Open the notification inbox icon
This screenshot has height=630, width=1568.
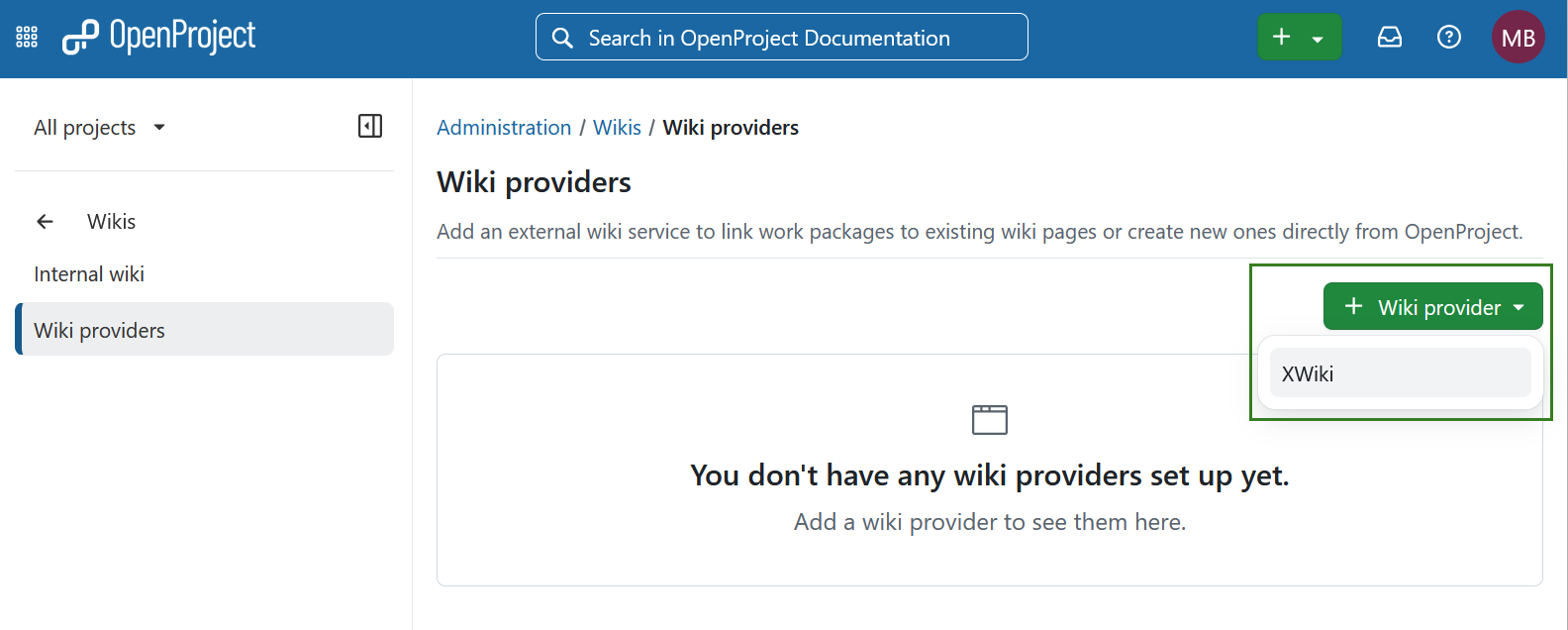1390,37
